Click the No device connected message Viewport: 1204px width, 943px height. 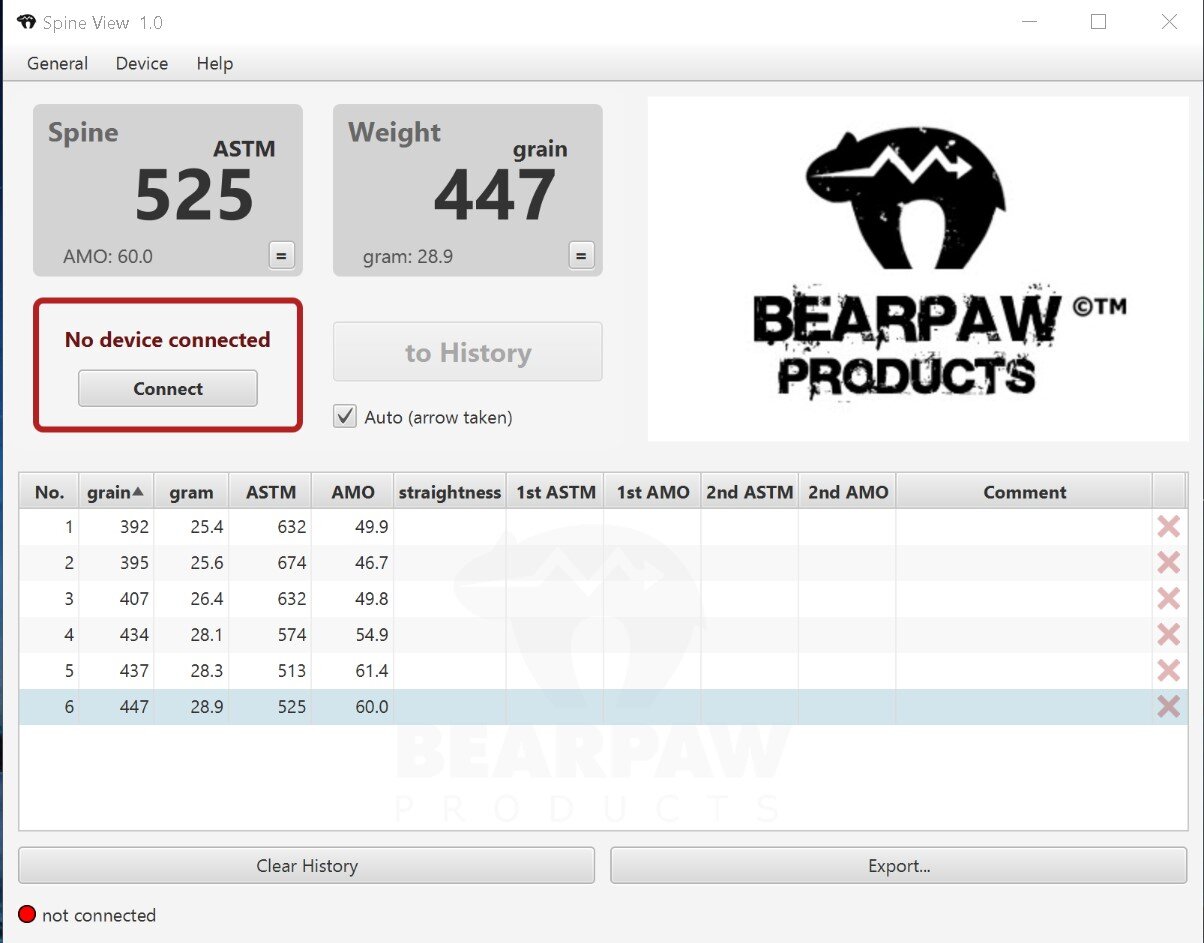[167, 340]
